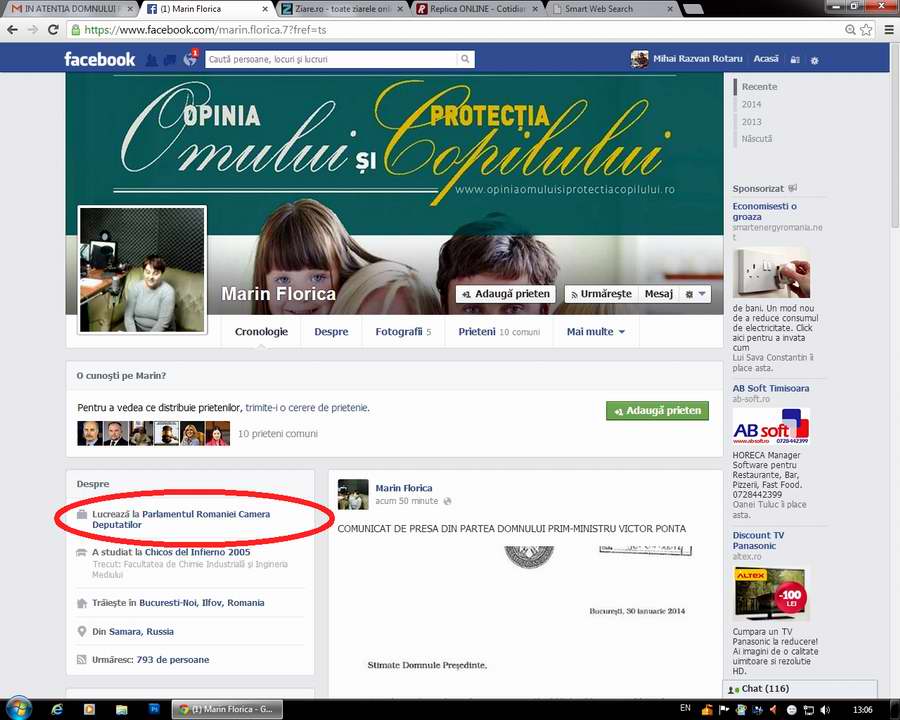The image size is (900, 720).
Task: Click Acasă in header
Action: [x=766, y=59]
